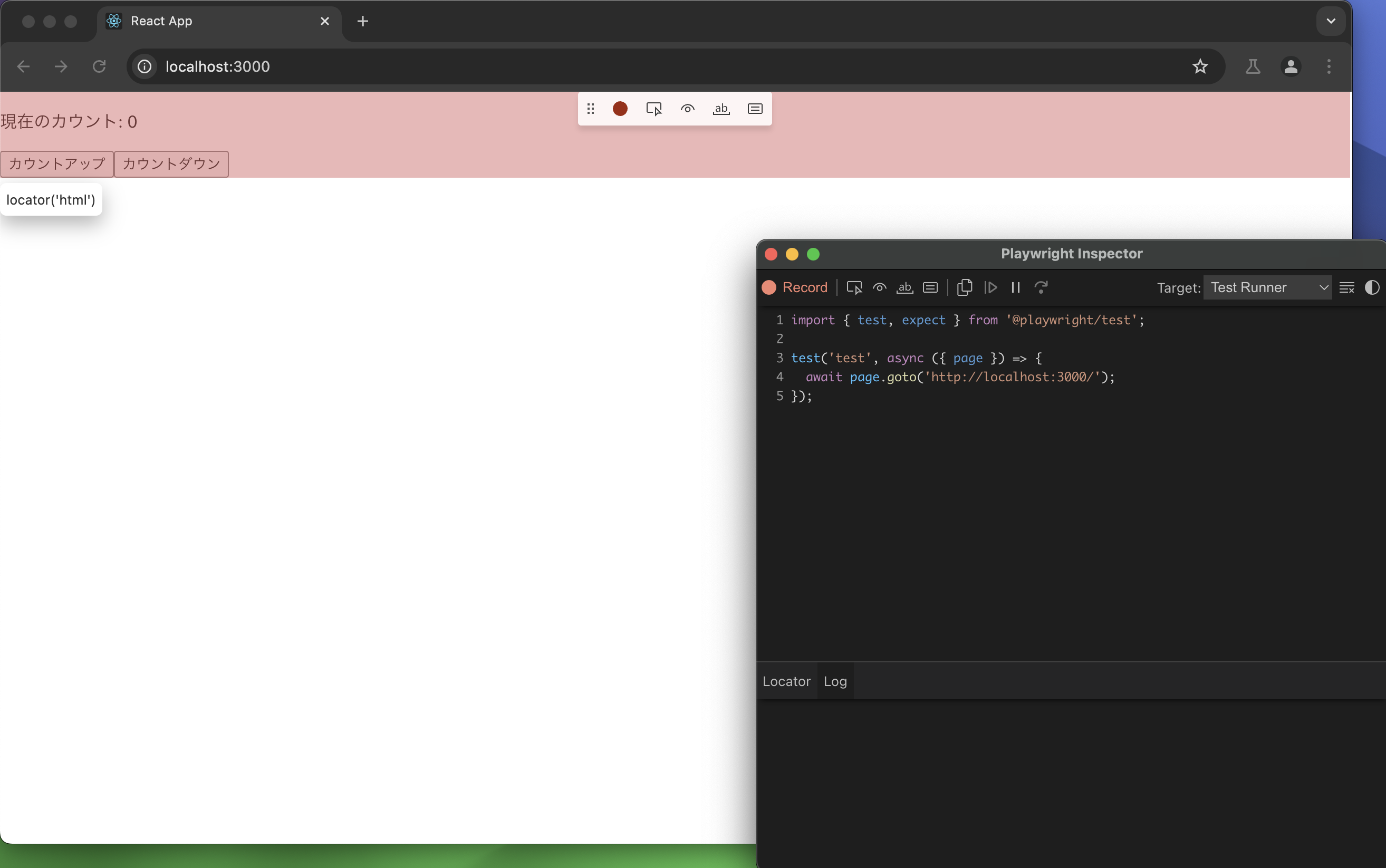Click the カウントアップ button
This screenshot has width=1386, height=868.
tap(56, 163)
